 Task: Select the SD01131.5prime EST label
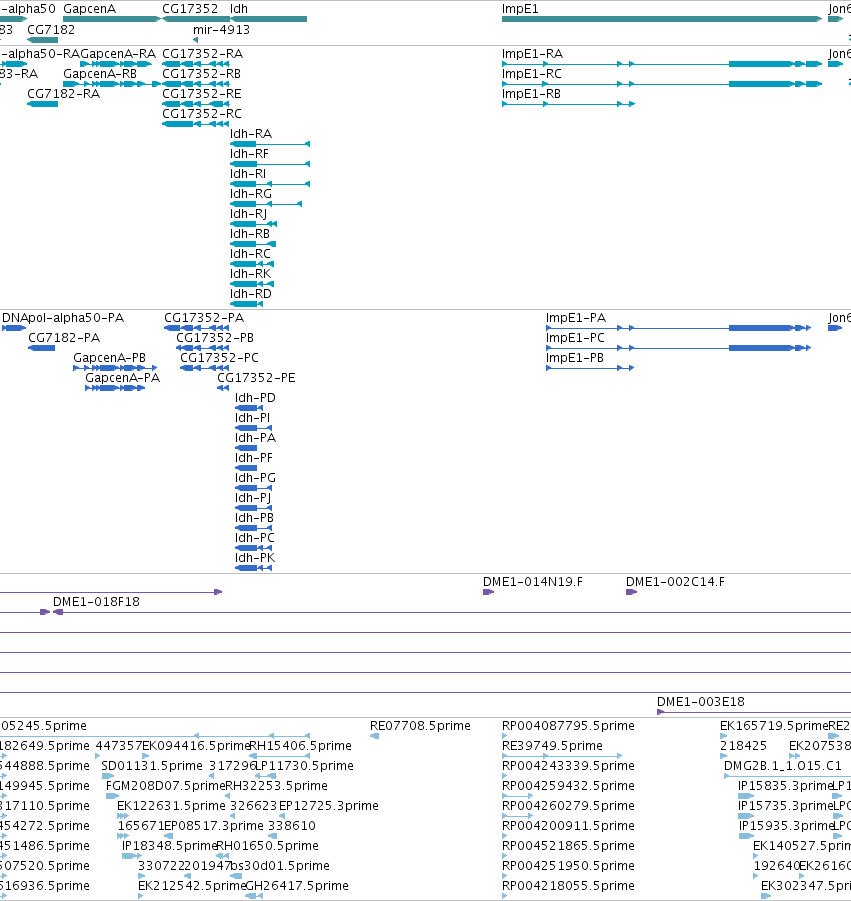coord(152,767)
